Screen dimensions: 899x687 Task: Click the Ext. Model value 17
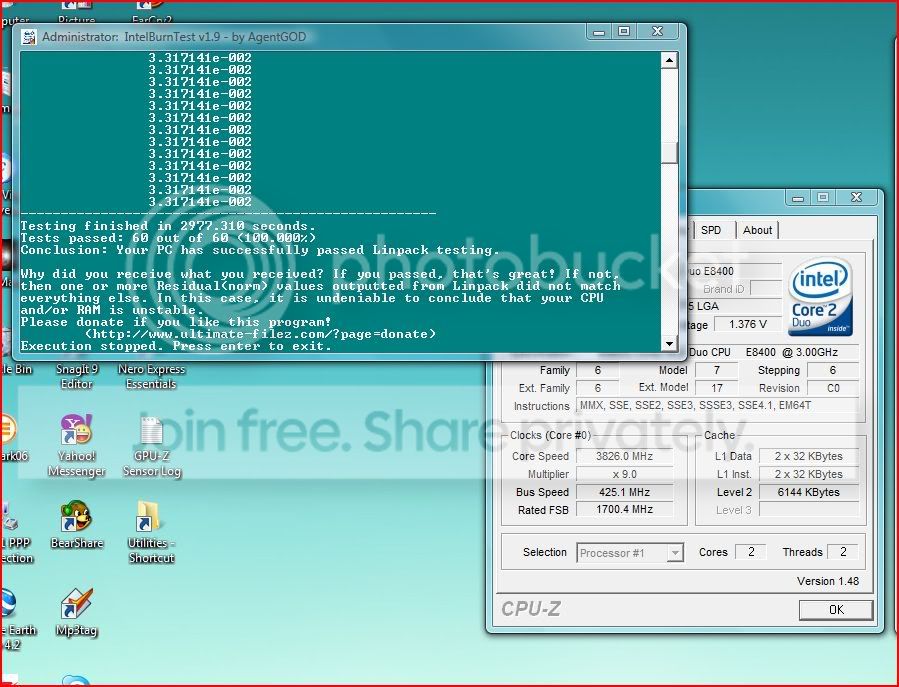(x=717, y=388)
